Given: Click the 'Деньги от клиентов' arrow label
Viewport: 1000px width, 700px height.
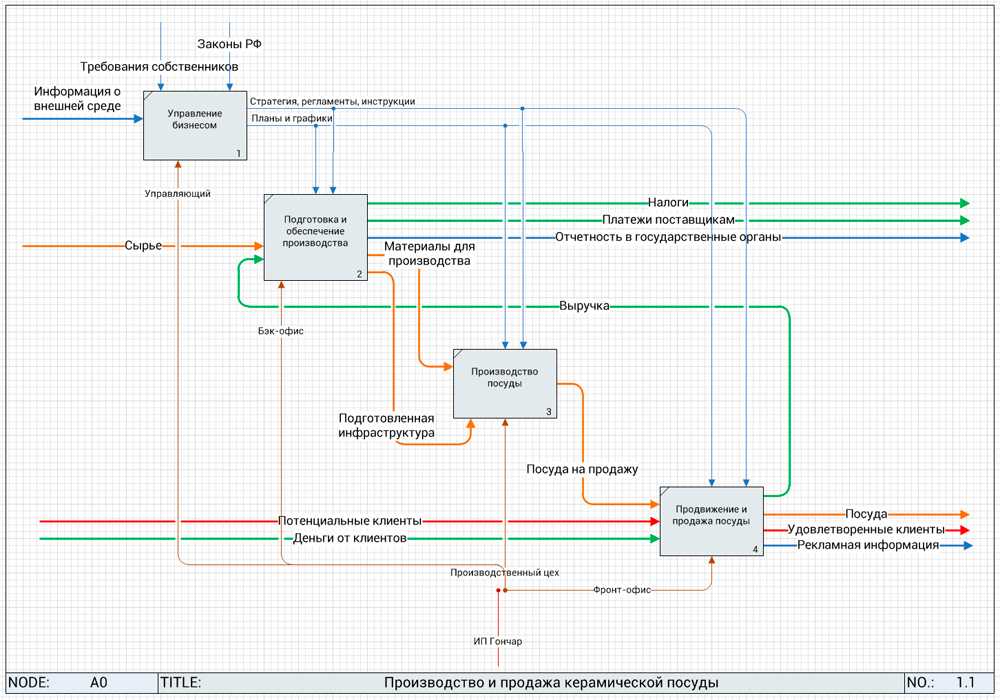Looking at the screenshot, I should 349,539.
